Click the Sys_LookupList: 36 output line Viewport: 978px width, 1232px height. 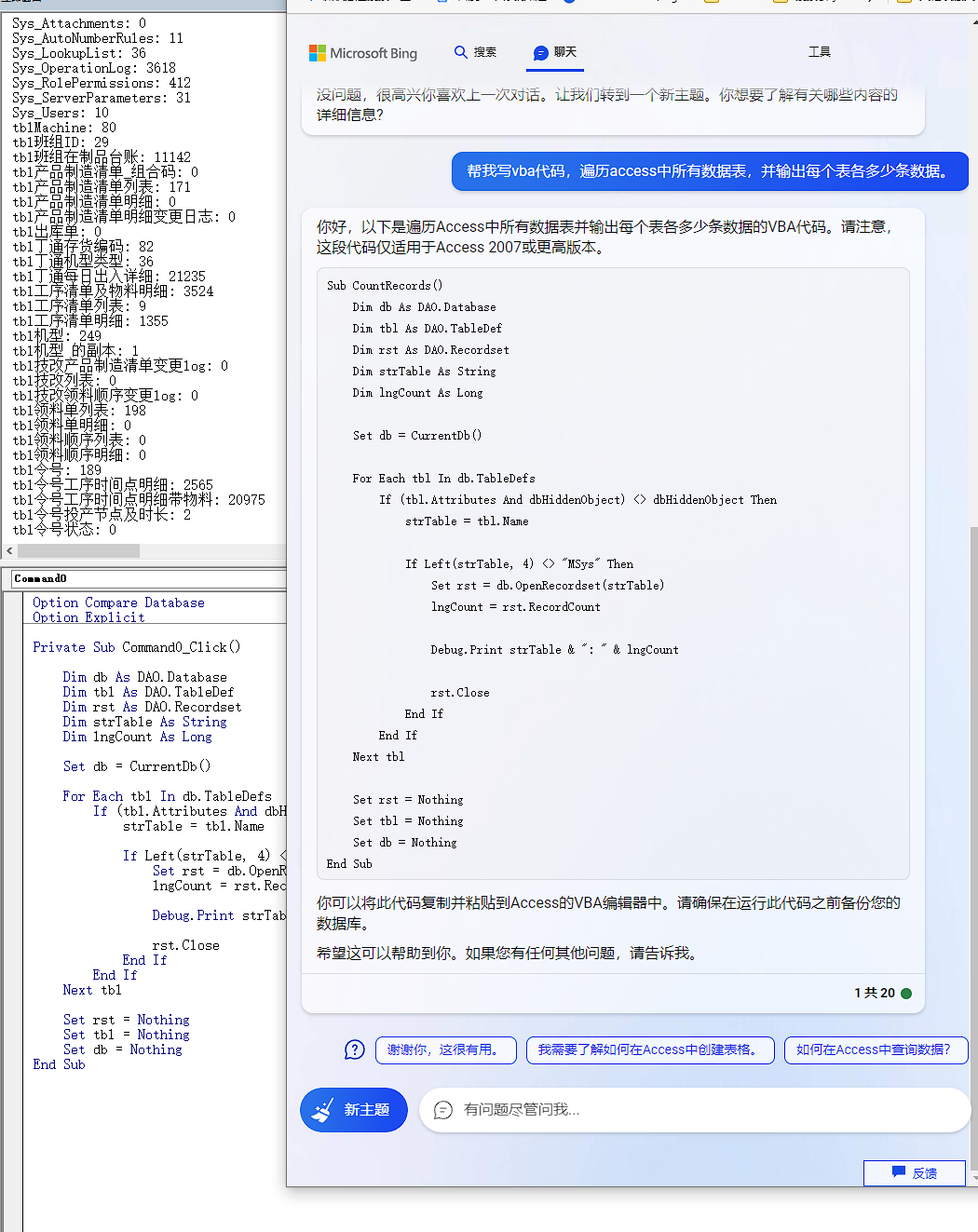pyautogui.click(x=79, y=53)
